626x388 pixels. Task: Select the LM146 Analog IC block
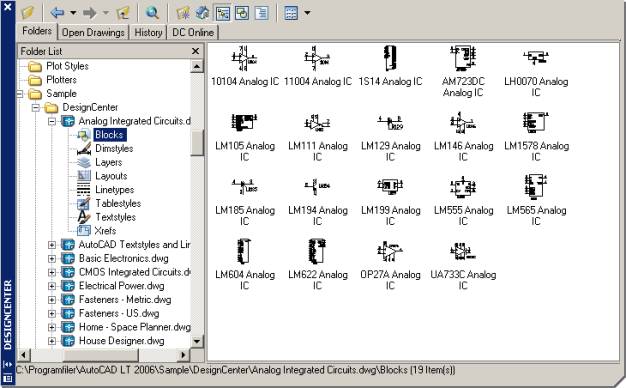point(463,137)
